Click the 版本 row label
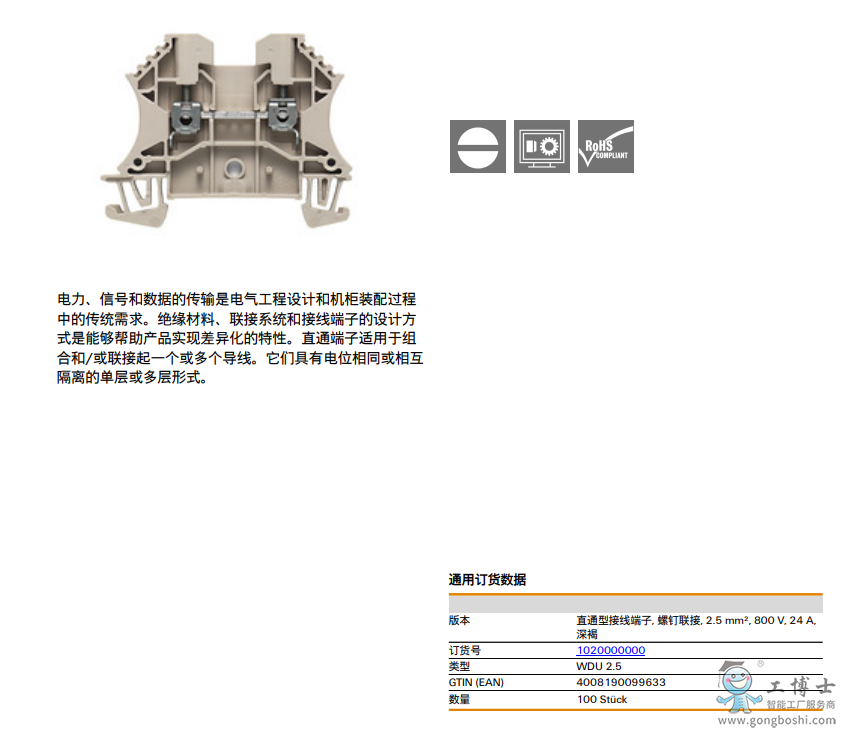 tap(459, 620)
